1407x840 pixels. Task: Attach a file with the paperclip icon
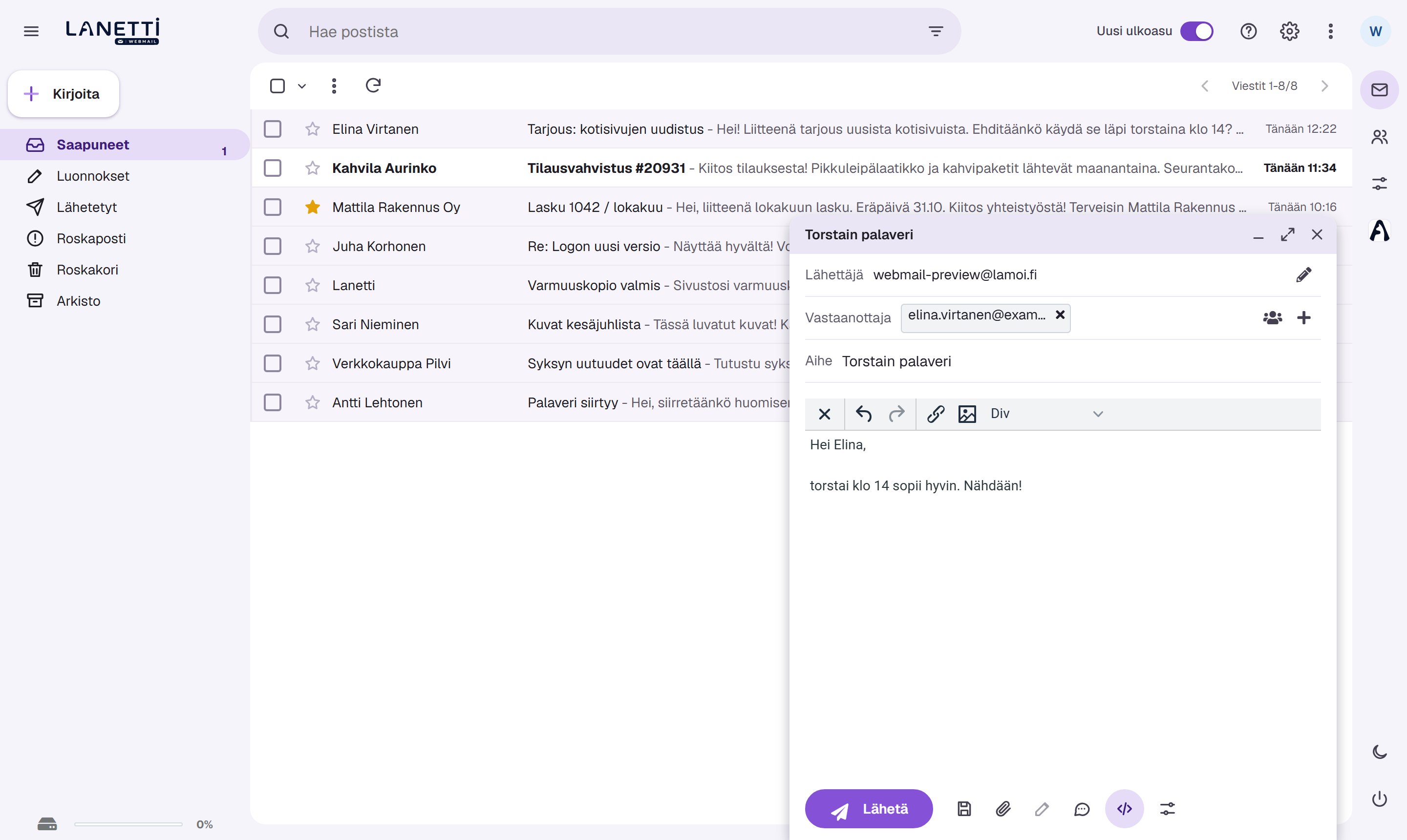click(x=1003, y=808)
